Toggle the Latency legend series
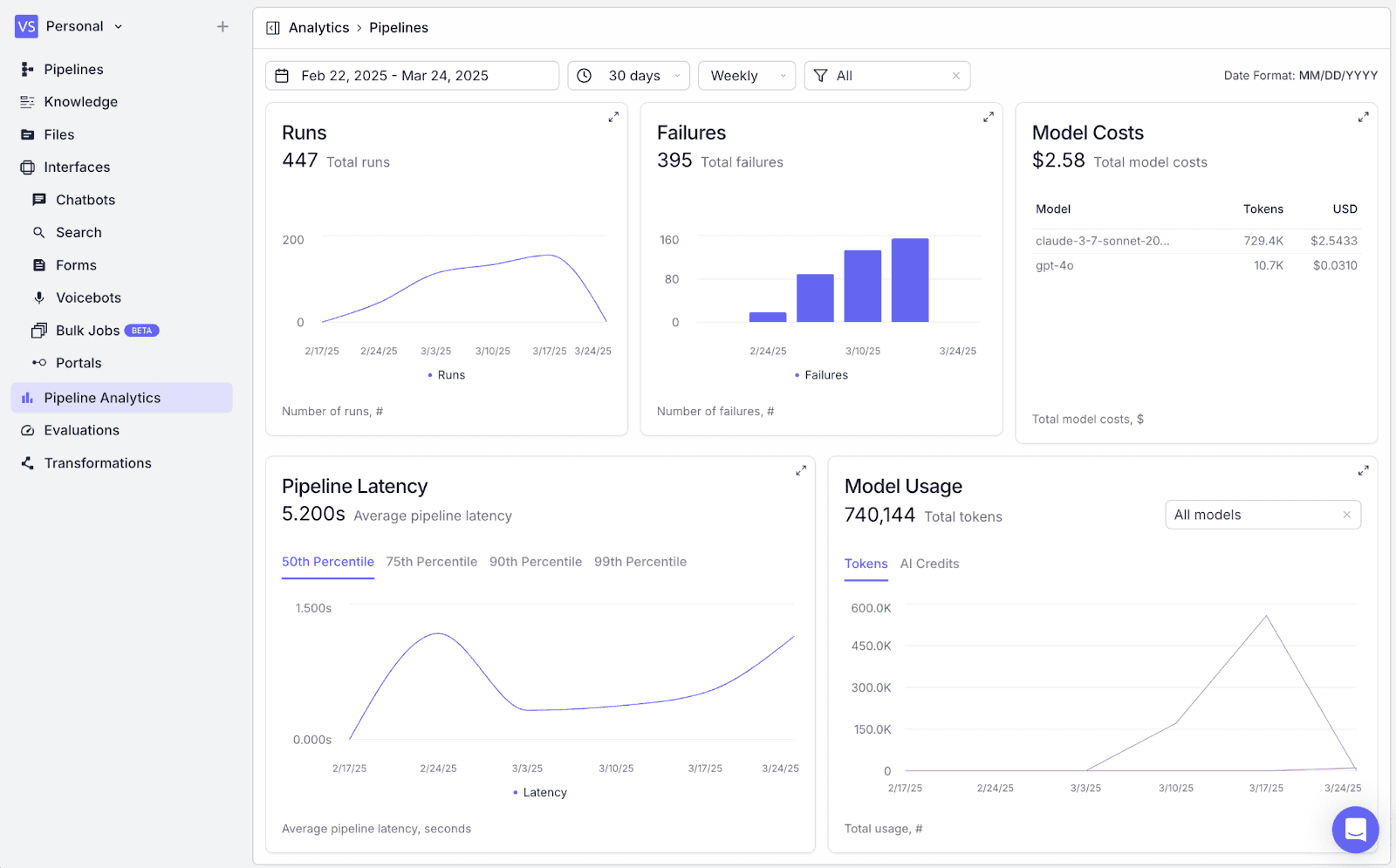Viewport: 1396px width, 868px height. (539, 792)
